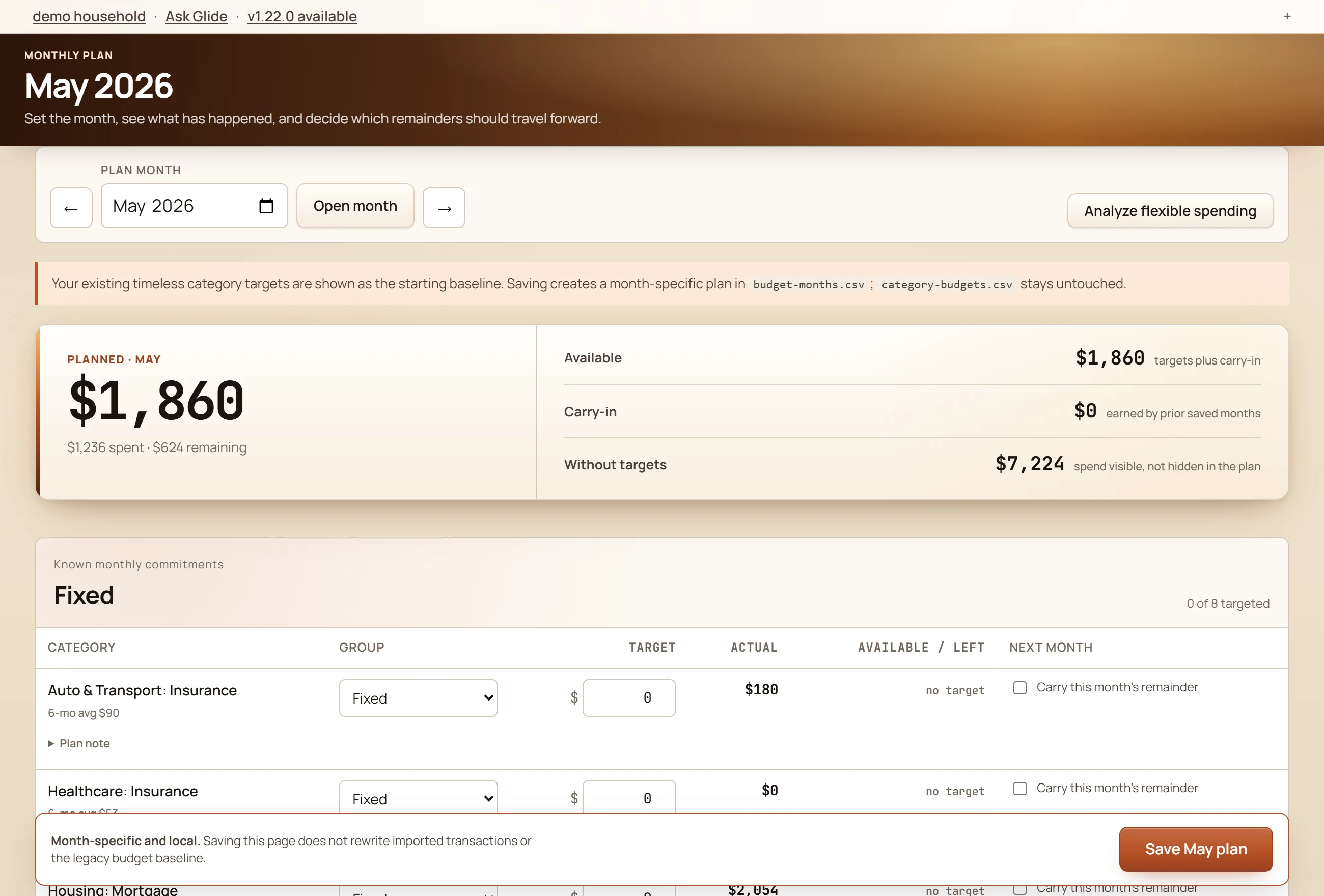Click the $7,224 without targets value
Screen dimensions: 1324x896
point(1030,464)
